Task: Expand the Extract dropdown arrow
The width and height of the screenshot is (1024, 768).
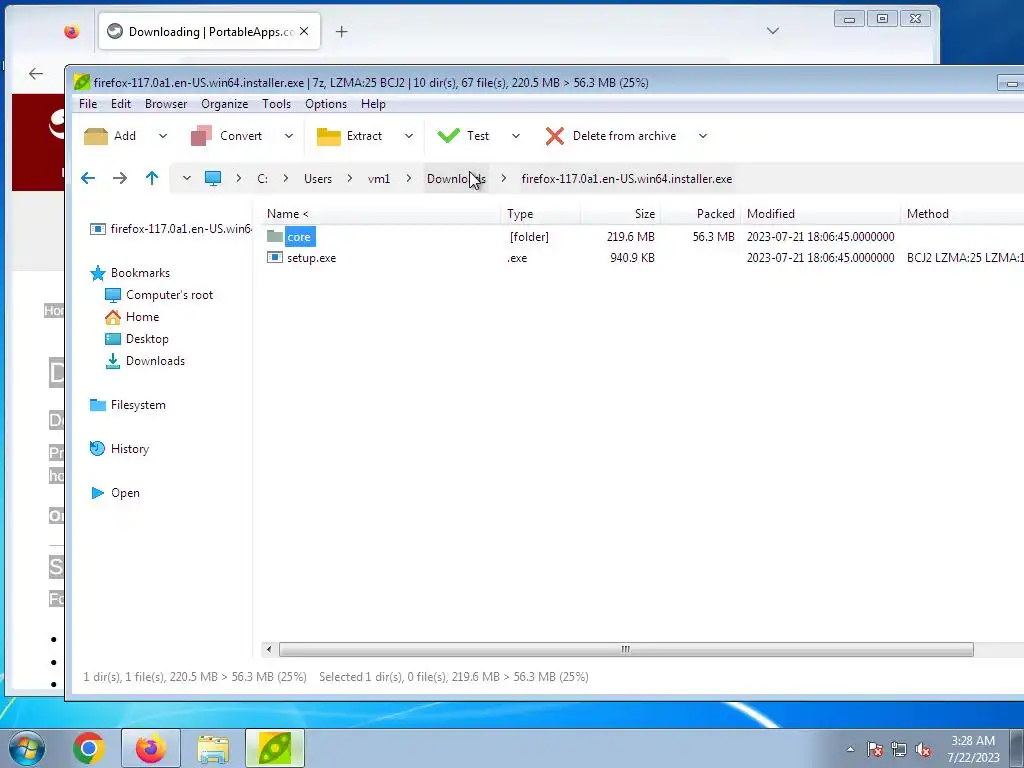Action: click(x=409, y=136)
